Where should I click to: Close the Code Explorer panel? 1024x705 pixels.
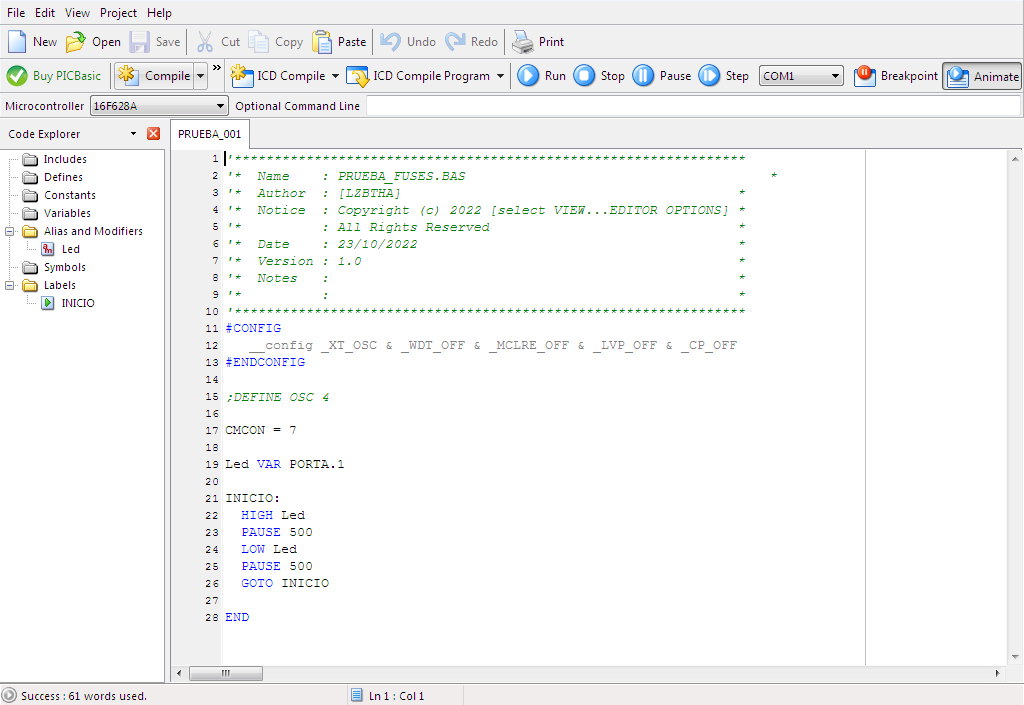click(153, 134)
